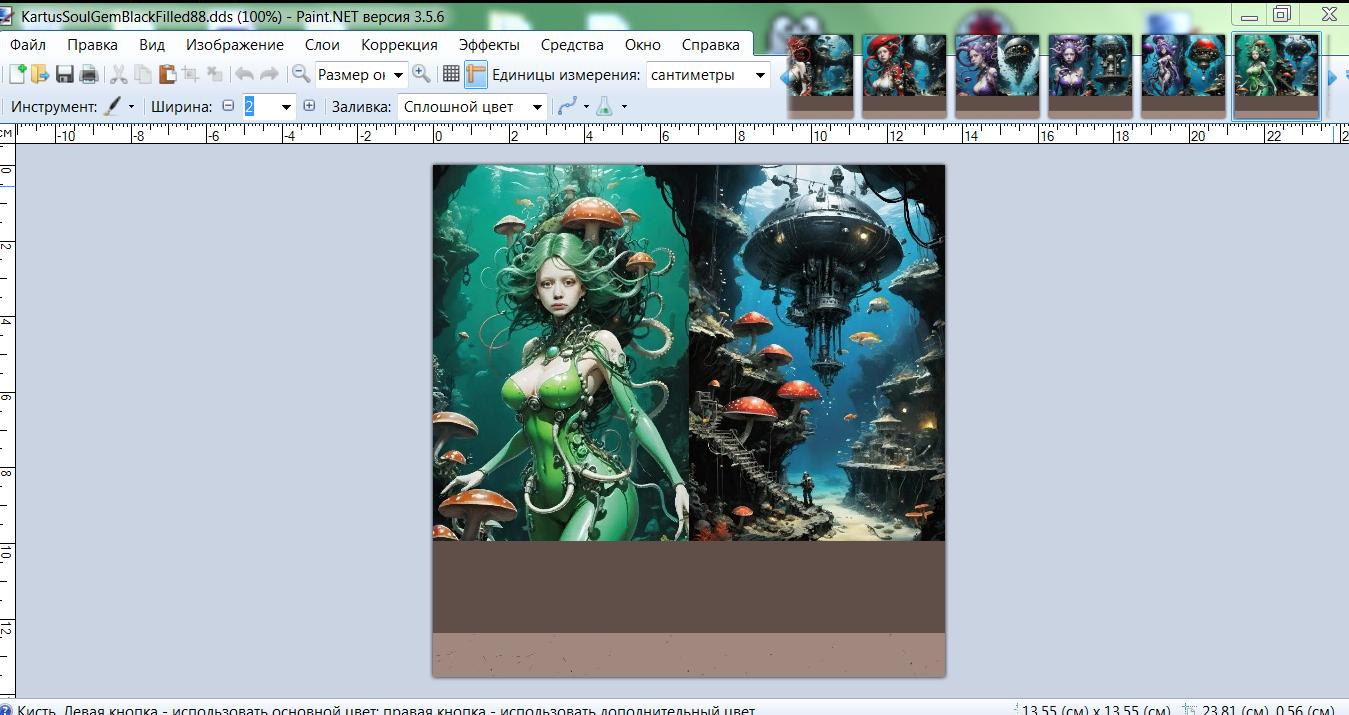Viewport: 1349px width, 715px height.
Task: Expand the measurement units dropdown
Action: (760, 75)
